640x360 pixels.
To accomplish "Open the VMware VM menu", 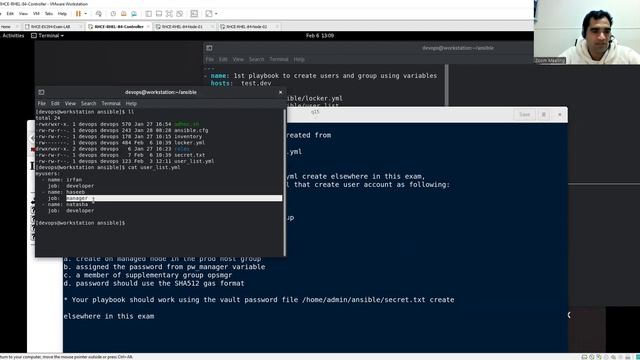I will 36,13.
